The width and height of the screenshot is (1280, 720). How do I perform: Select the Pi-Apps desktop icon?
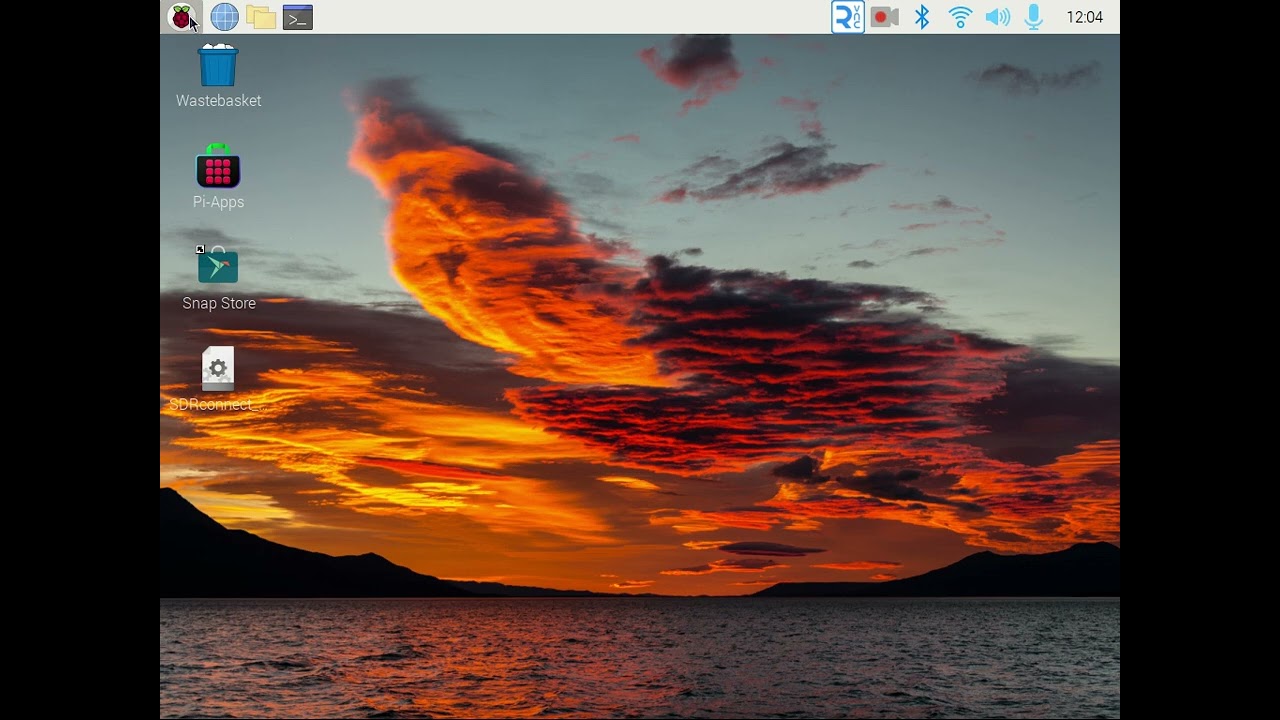pos(218,167)
